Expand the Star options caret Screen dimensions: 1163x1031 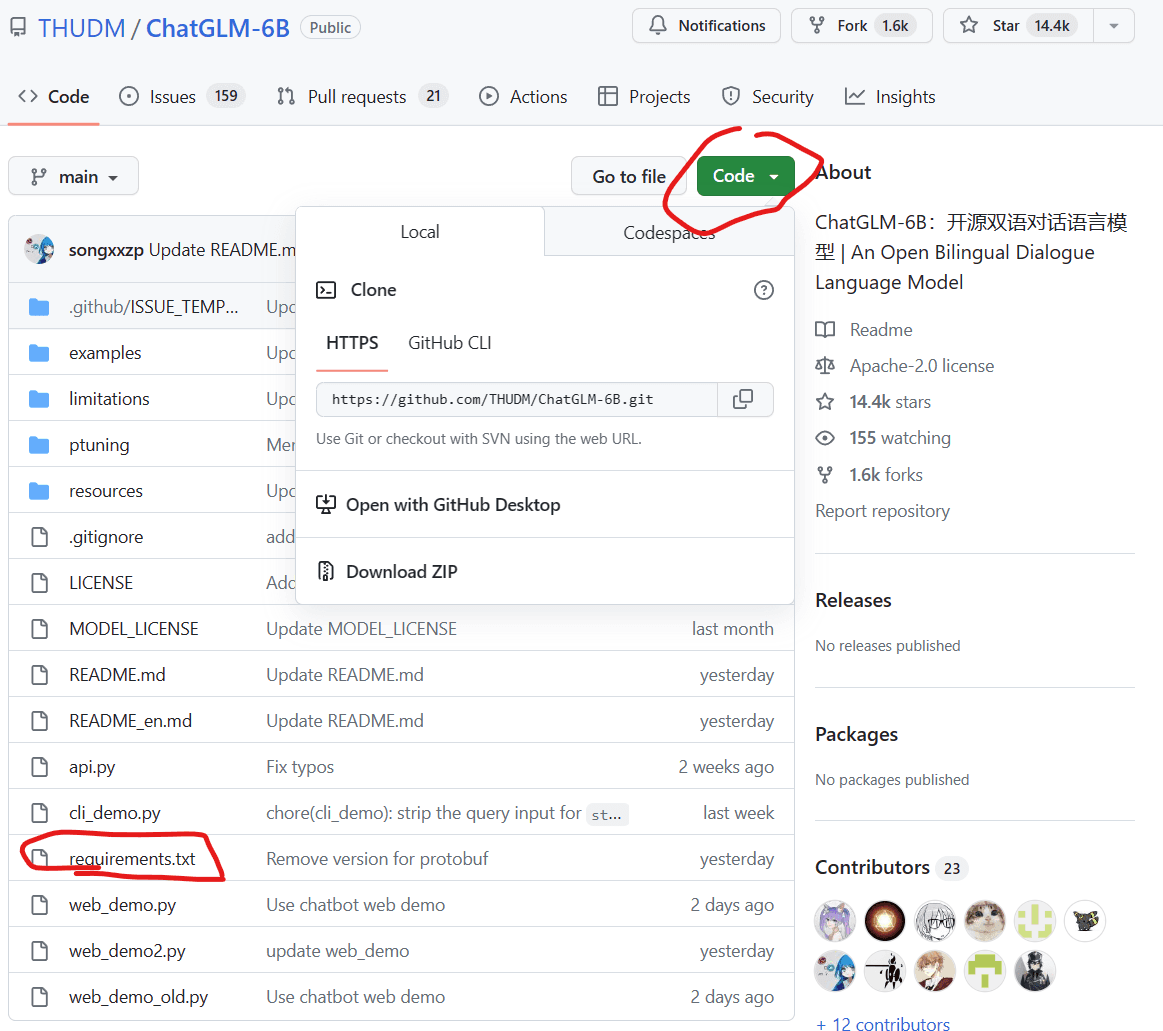1113,25
